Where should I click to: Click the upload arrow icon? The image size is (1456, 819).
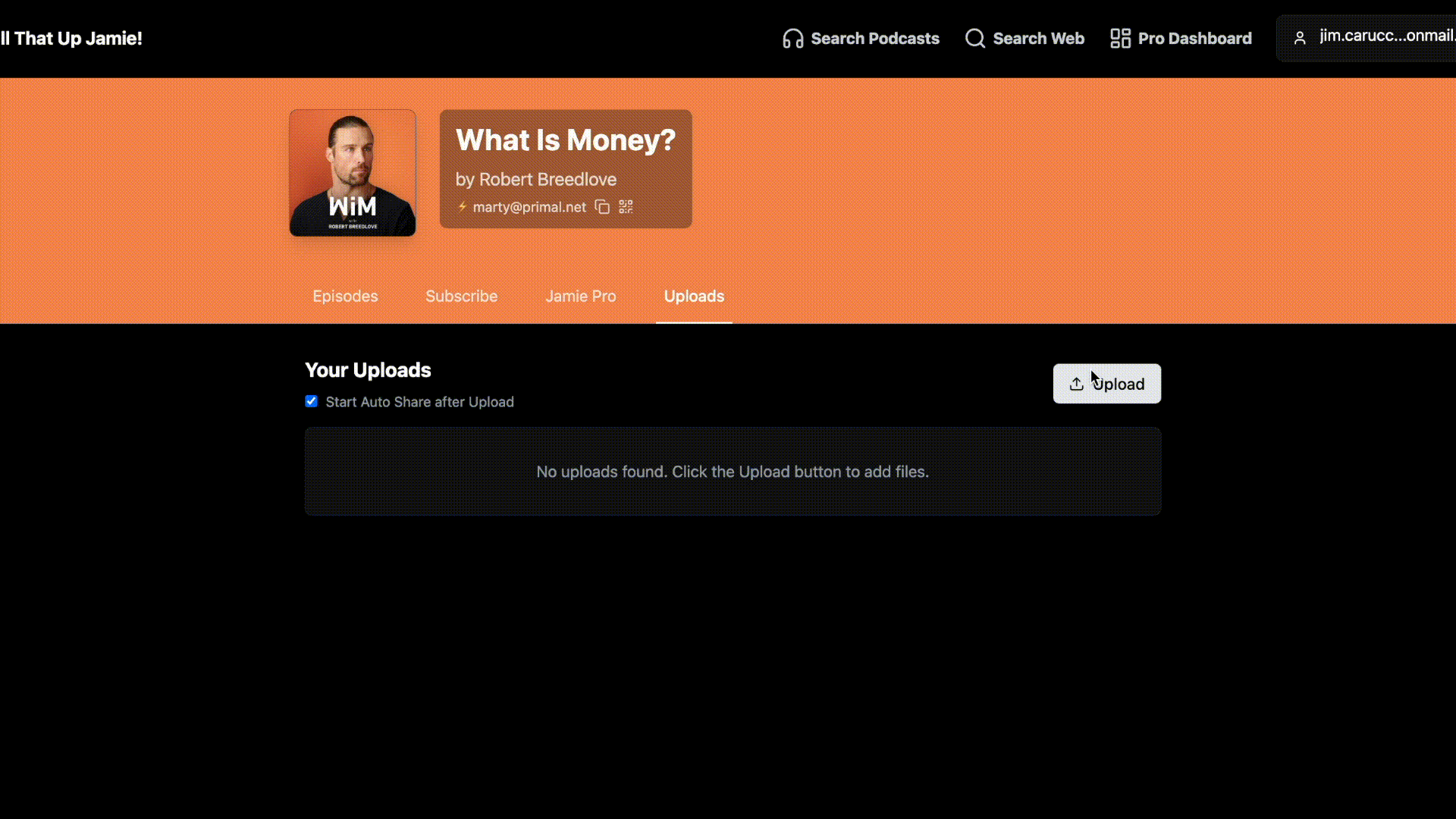(x=1076, y=384)
